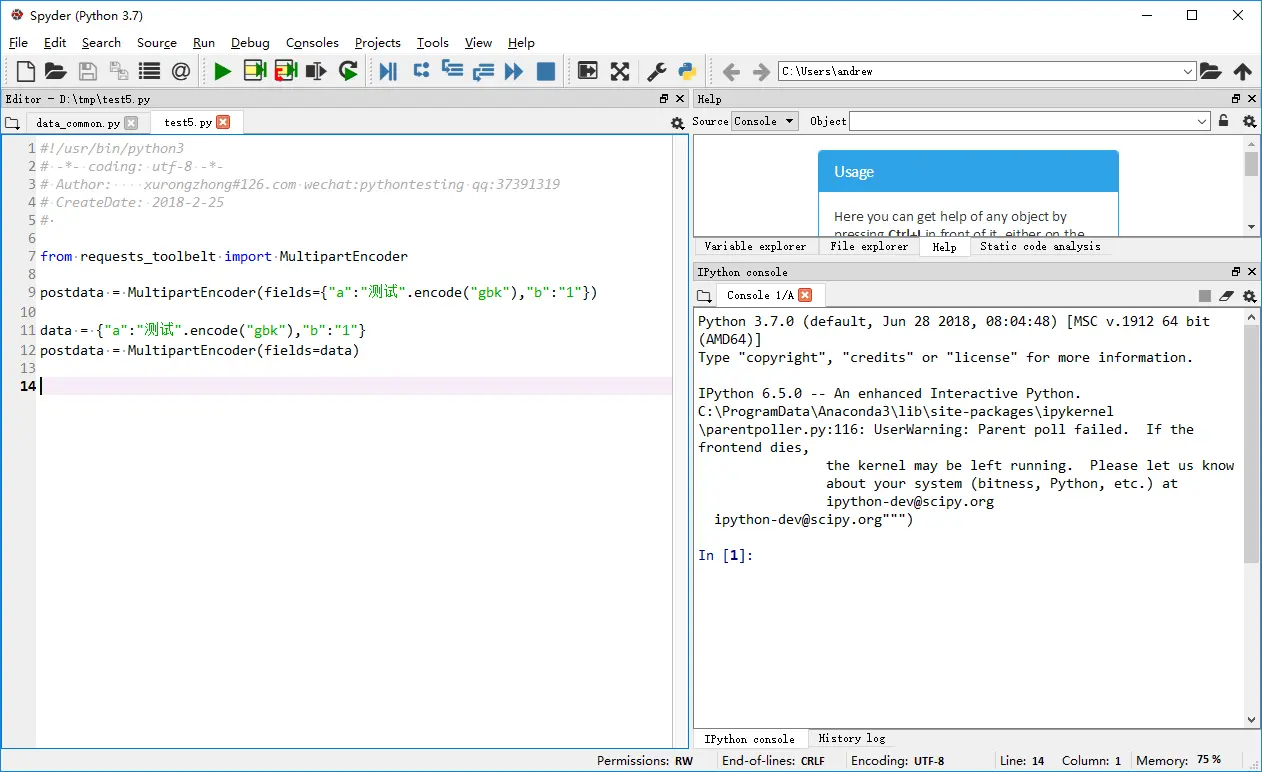The height and width of the screenshot is (772, 1262).
Task: Open the Tools menu
Action: pos(433,43)
